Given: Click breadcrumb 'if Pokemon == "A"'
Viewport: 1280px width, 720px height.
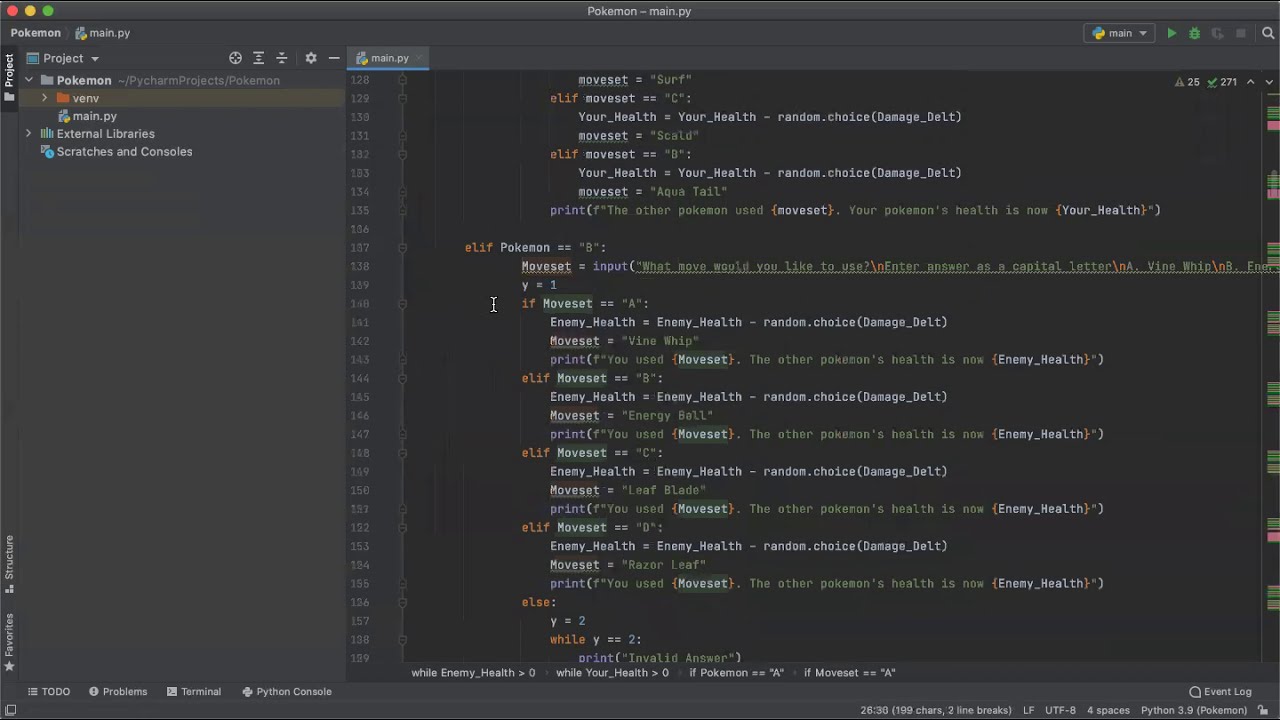Looking at the screenshot, I should tap(736, 673).
